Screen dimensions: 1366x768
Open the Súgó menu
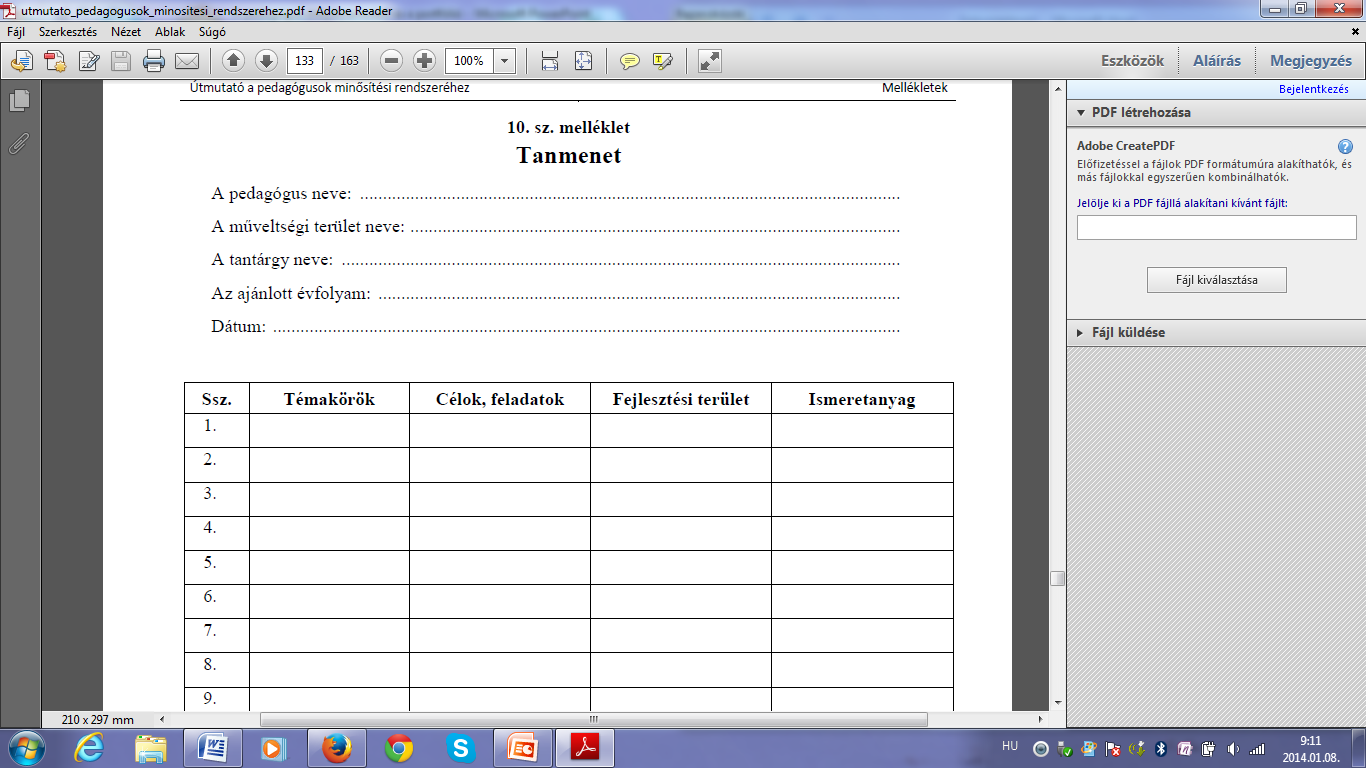tap(212, 32)
